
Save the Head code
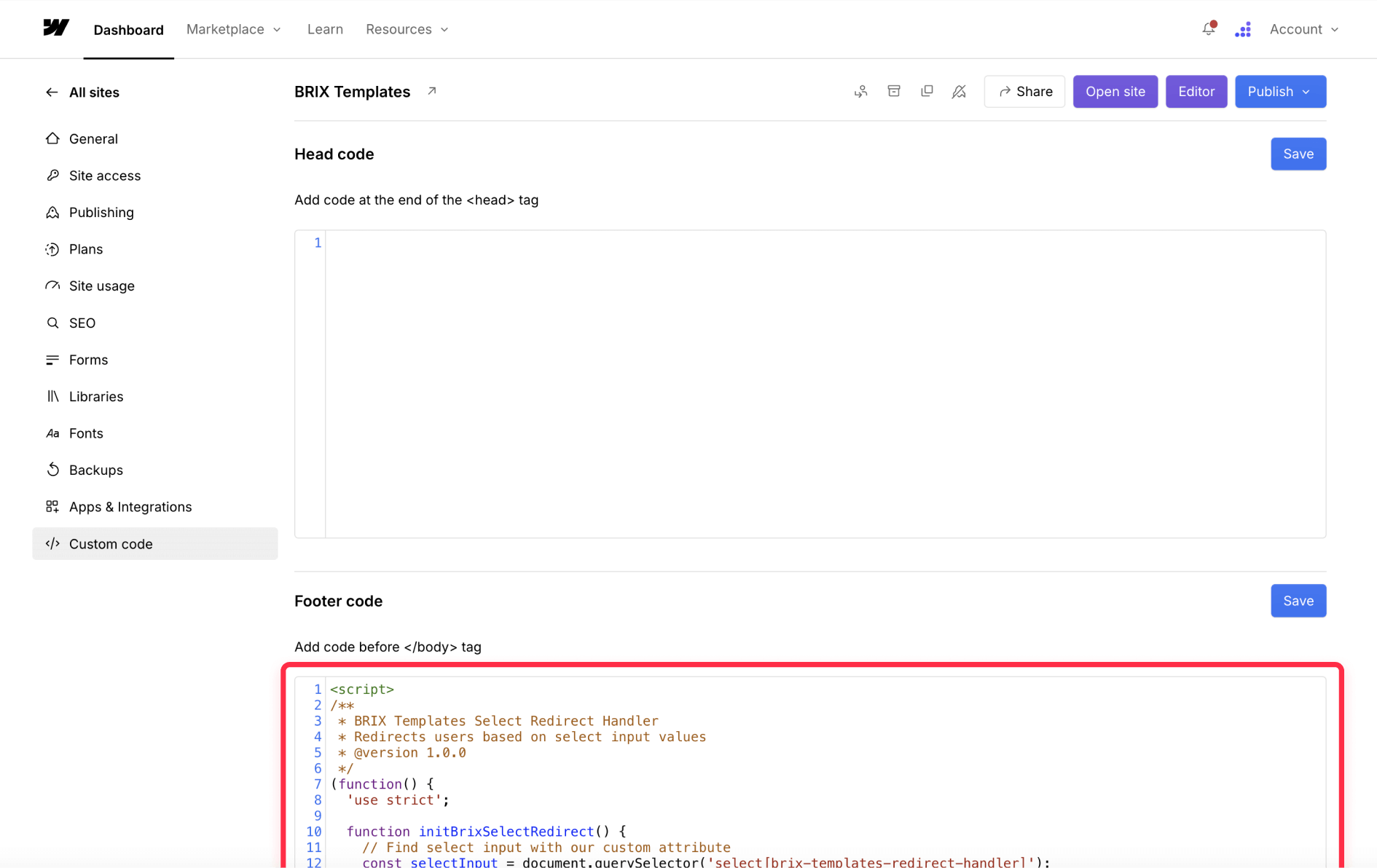1298,154
